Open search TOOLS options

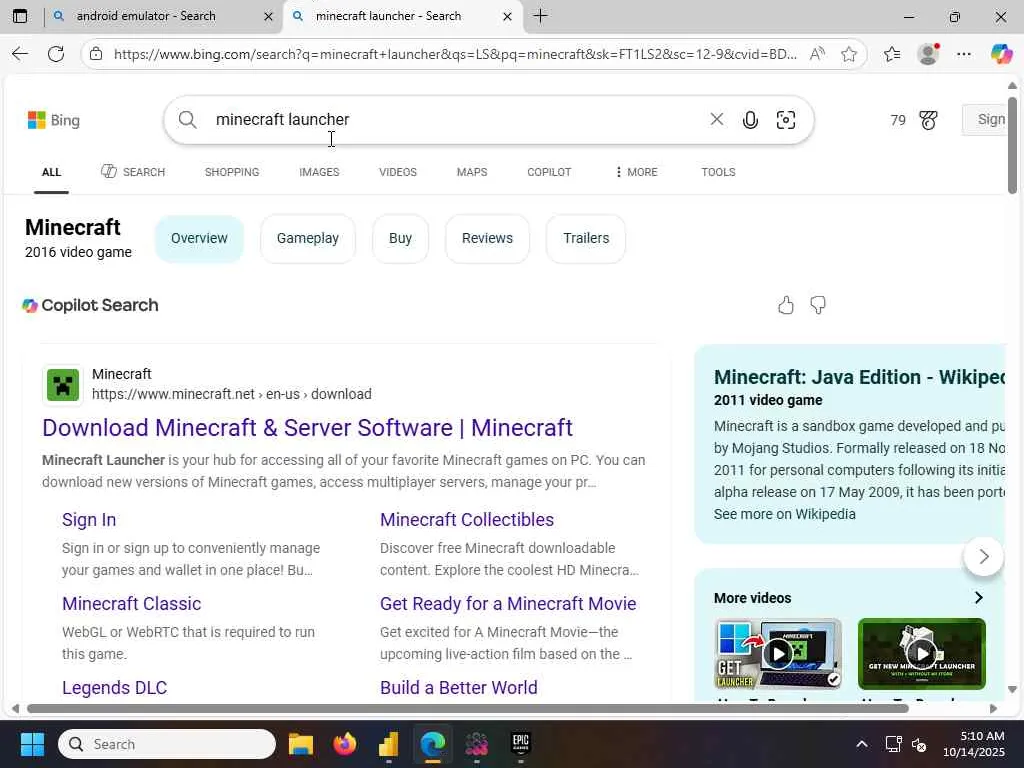click(718, 172)
